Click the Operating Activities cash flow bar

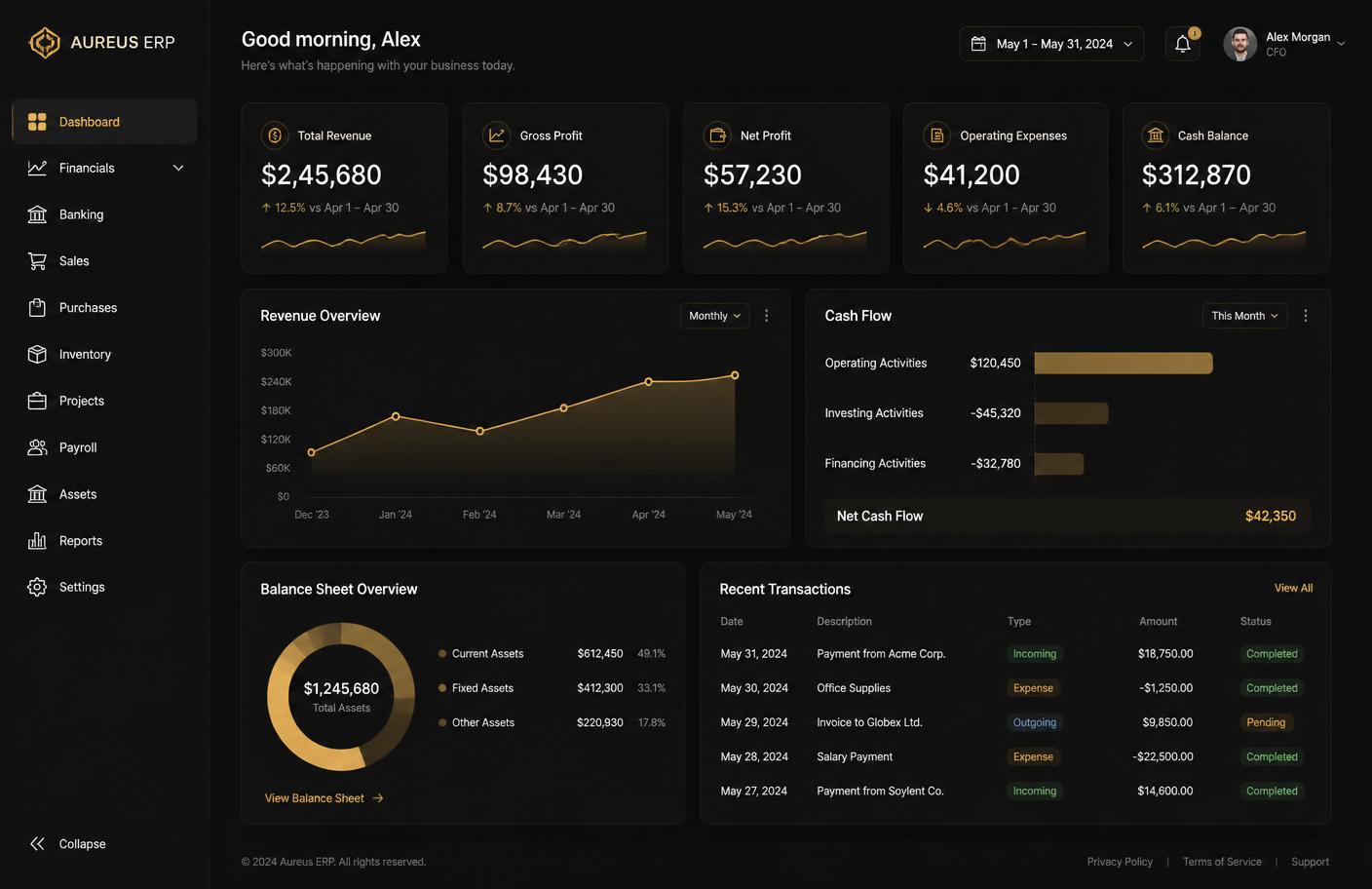(1124, 364)
